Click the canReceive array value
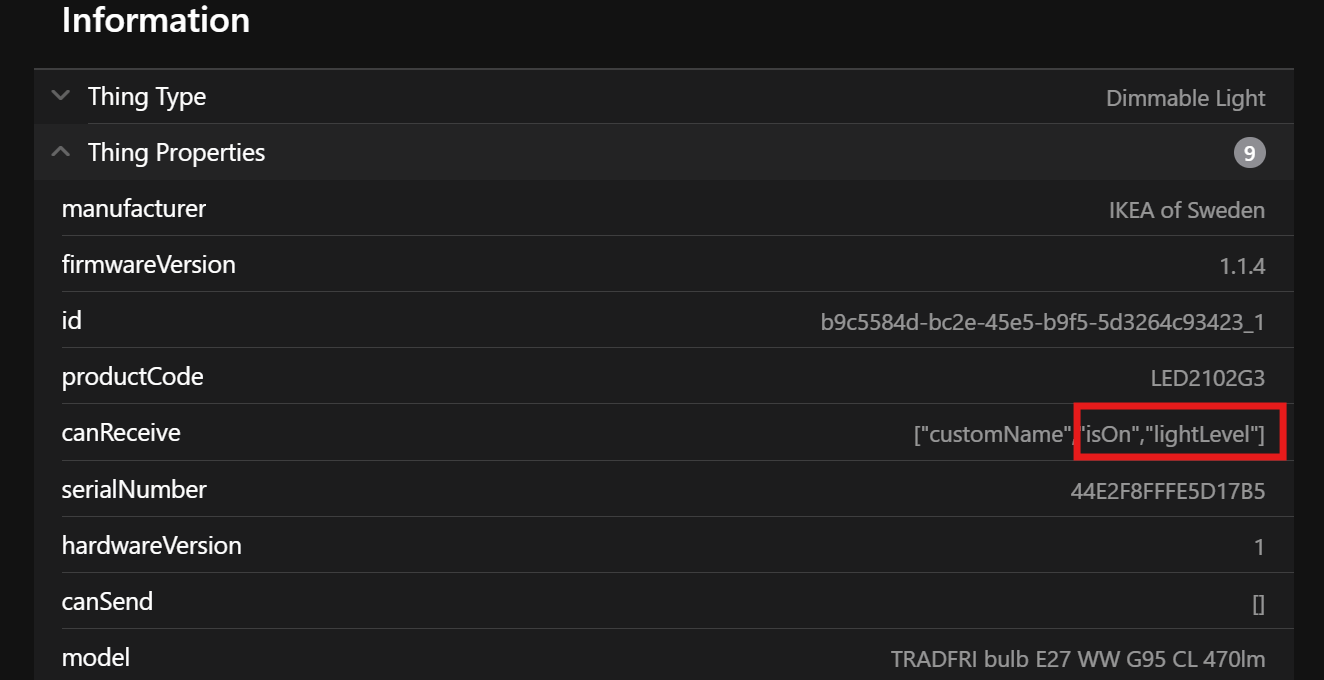 click(x=1089, y=434)
